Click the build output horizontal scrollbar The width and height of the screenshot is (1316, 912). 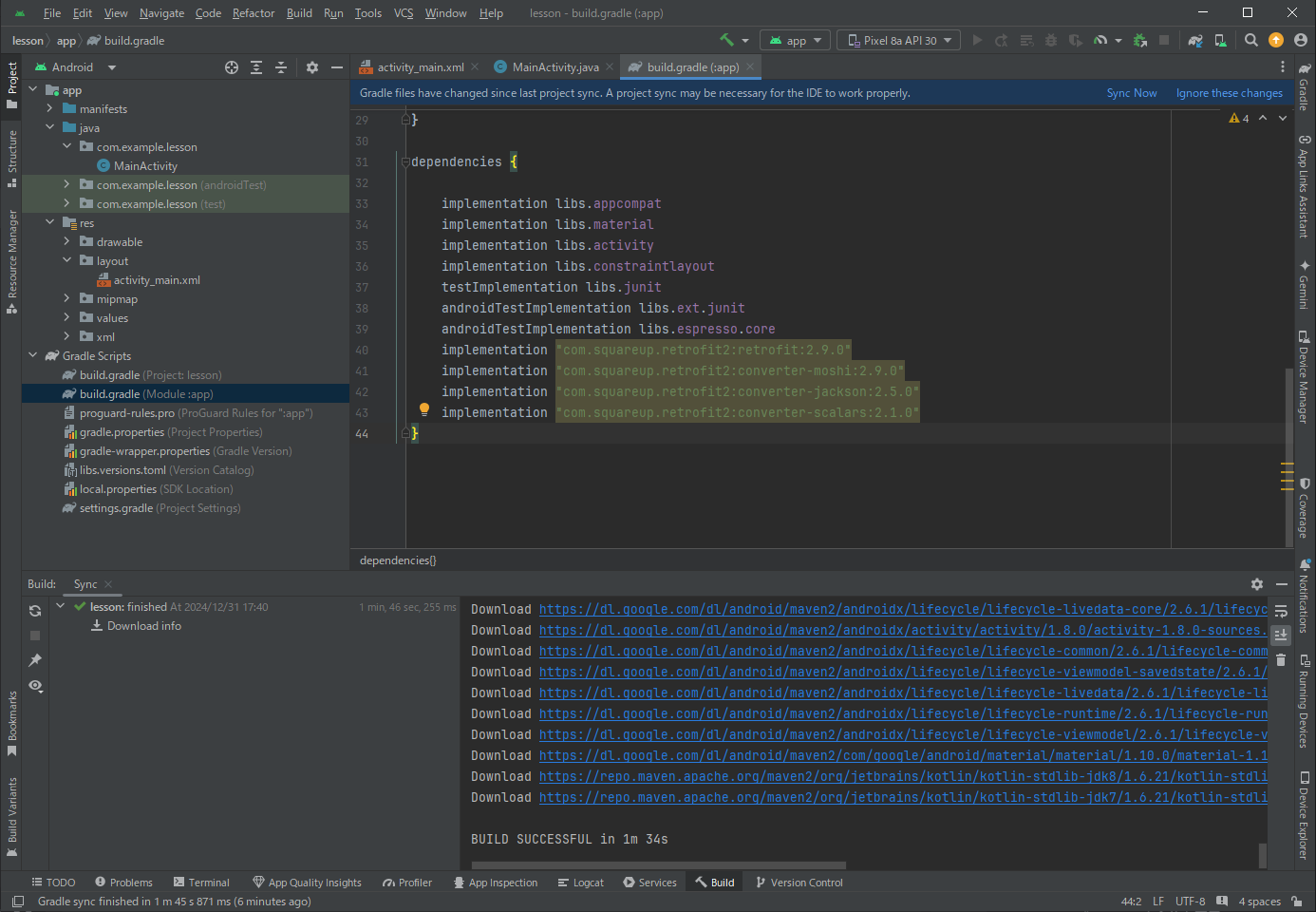click(x=659, y=864)
